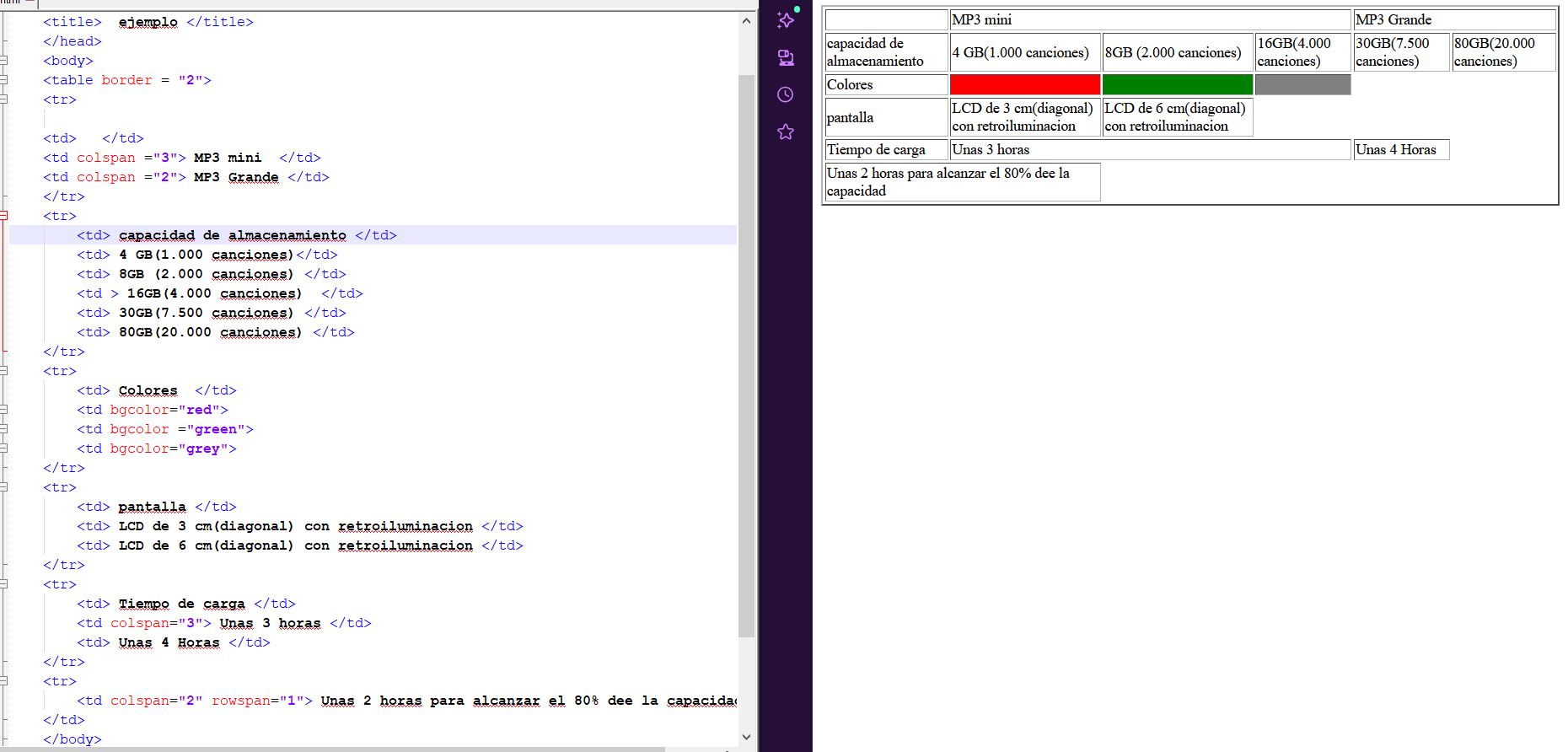Viewport: 1568px width, 752px height.
Task: Toggle fold marker on bgcolor red line
Action: pyautogui.click(x=4, y=410)
